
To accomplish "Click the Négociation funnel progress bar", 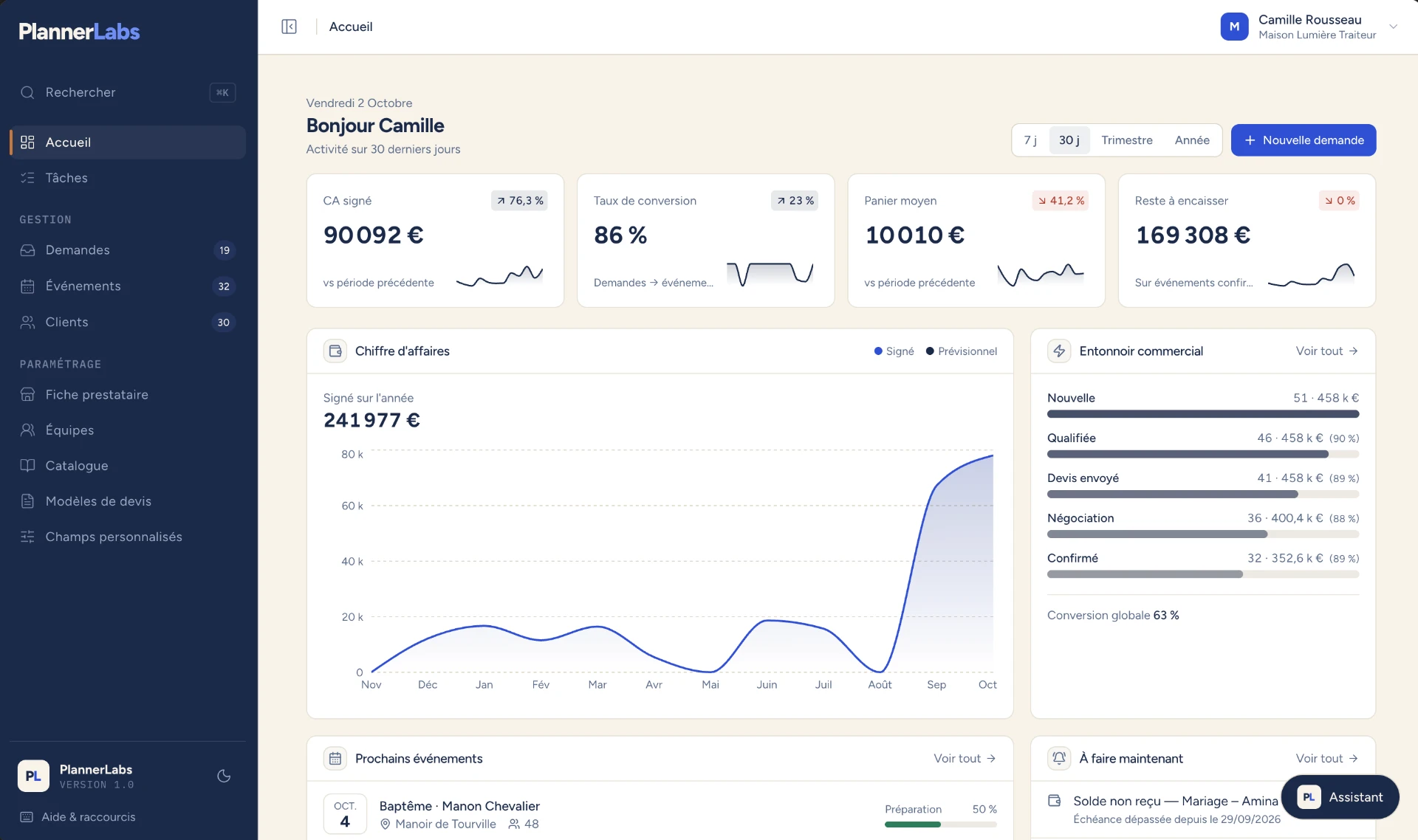I will click(x=1203, y=534).
